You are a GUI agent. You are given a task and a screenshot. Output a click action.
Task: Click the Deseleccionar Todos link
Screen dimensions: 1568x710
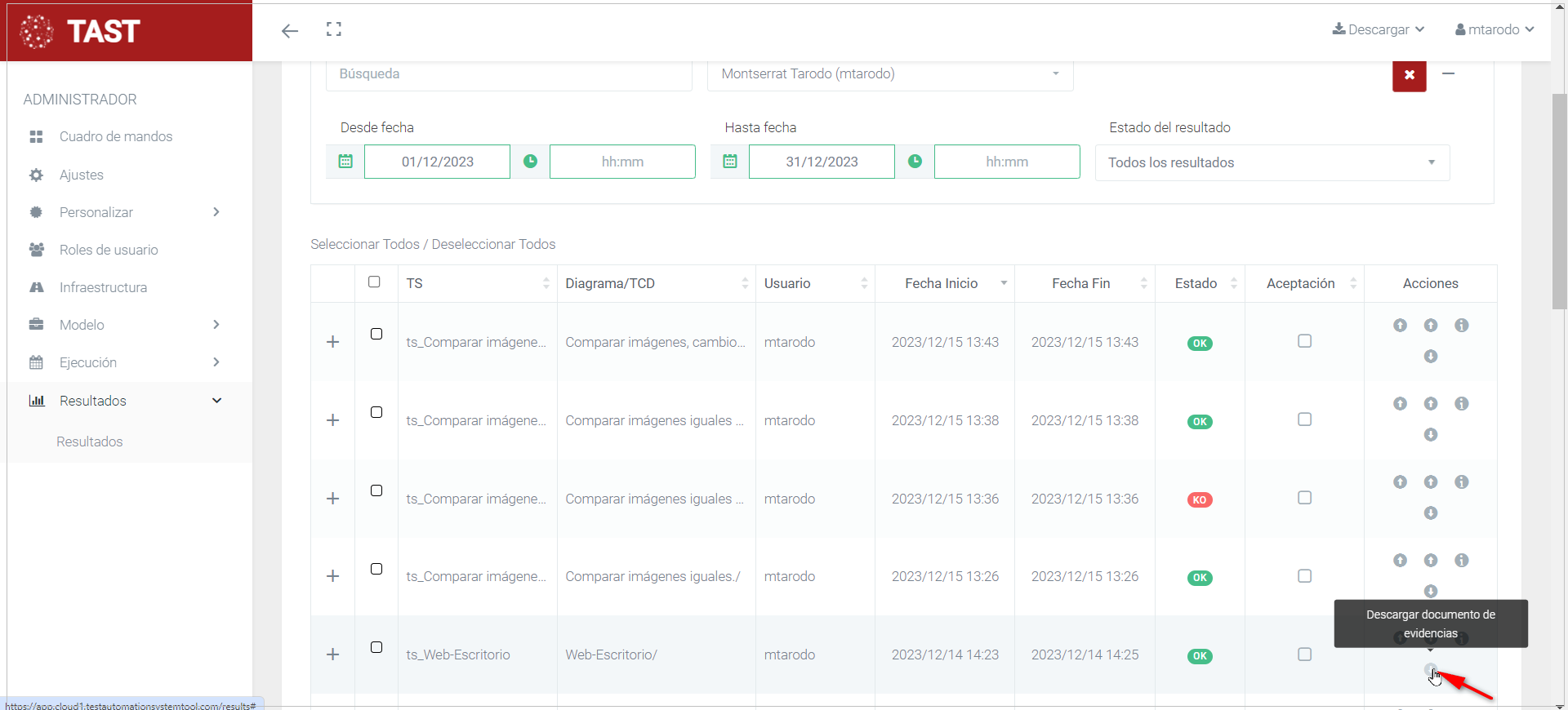pyautogui.click(x=493, y=244)
